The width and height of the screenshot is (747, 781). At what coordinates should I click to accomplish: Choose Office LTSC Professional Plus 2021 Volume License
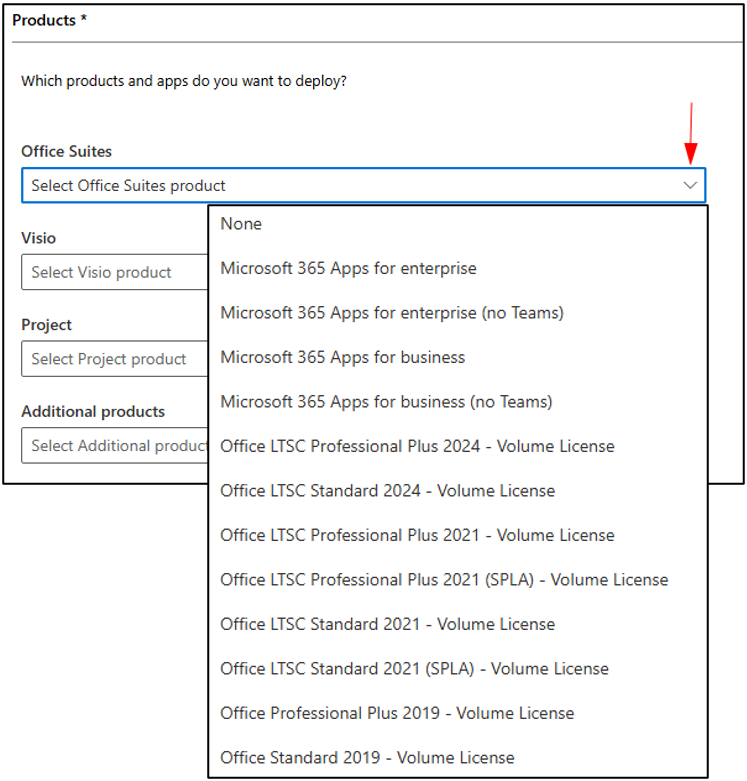(458, 535)
